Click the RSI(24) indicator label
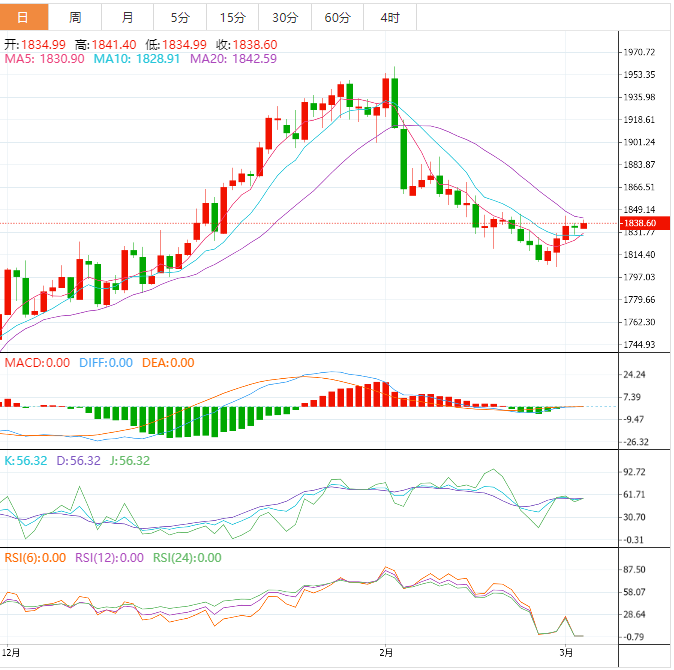The image size is (674, 670). click(x=187, y=558)
